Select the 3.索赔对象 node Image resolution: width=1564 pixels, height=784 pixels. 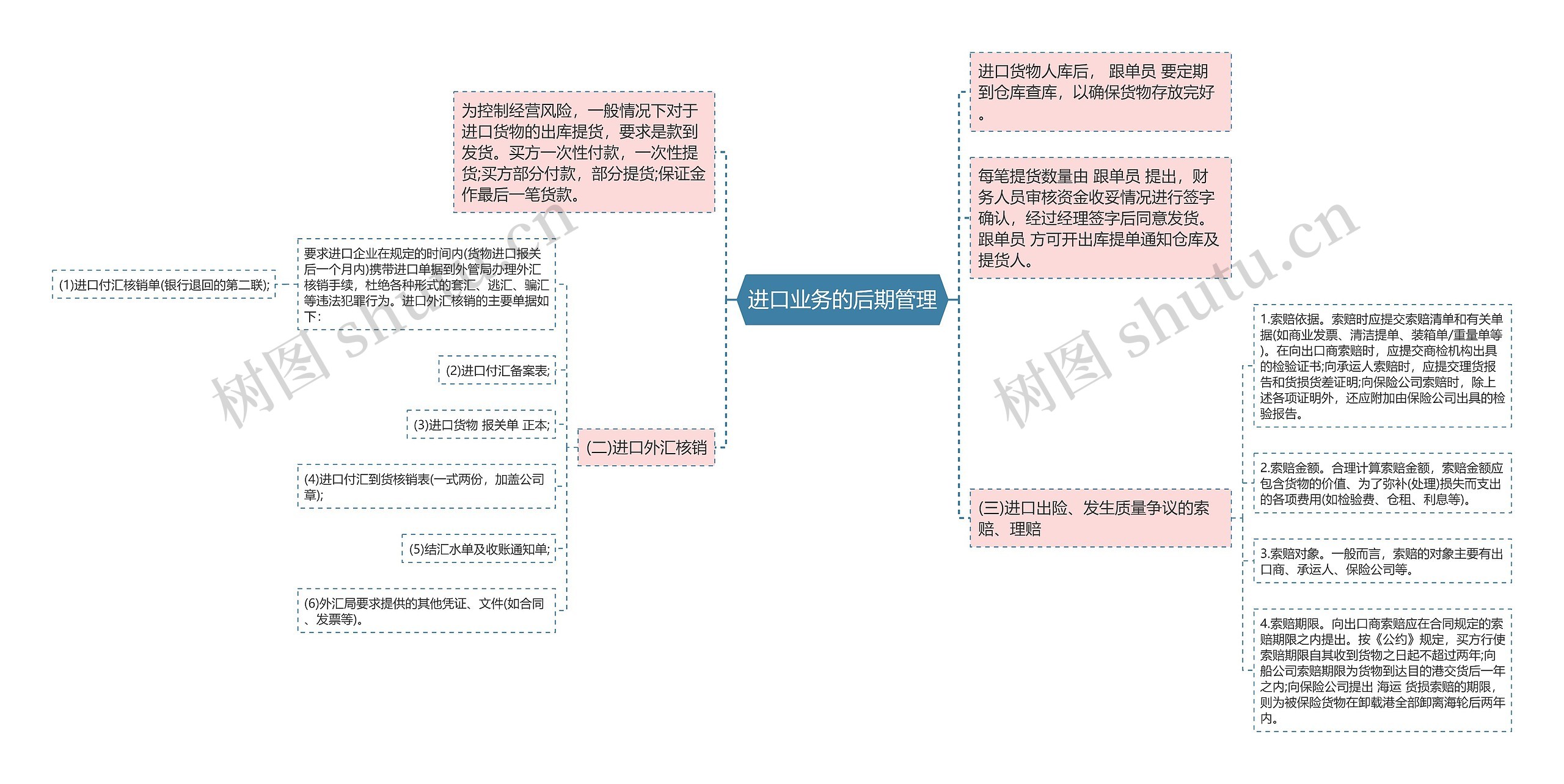point(1383,561)
